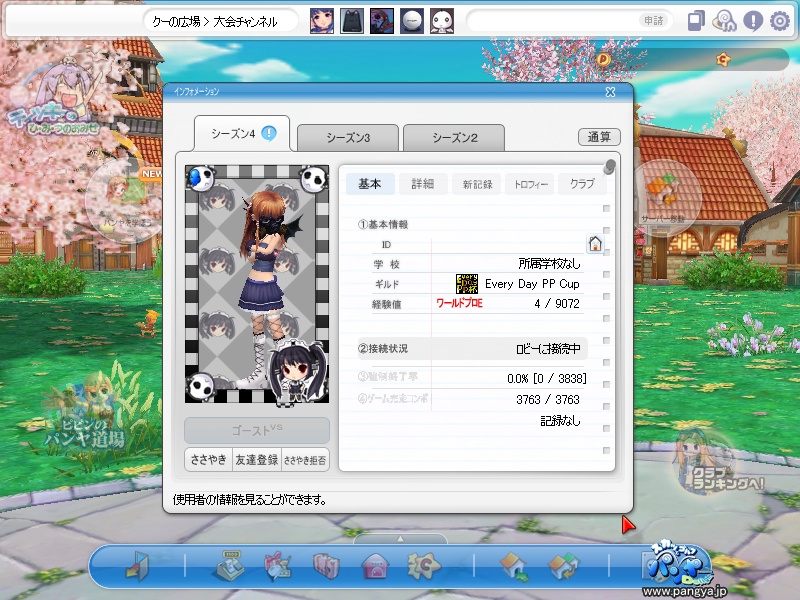Click the '①基本情報' section heading
The width and height of the screenshot is (800, 600).
pyautogui.click(x=383, y=224)
